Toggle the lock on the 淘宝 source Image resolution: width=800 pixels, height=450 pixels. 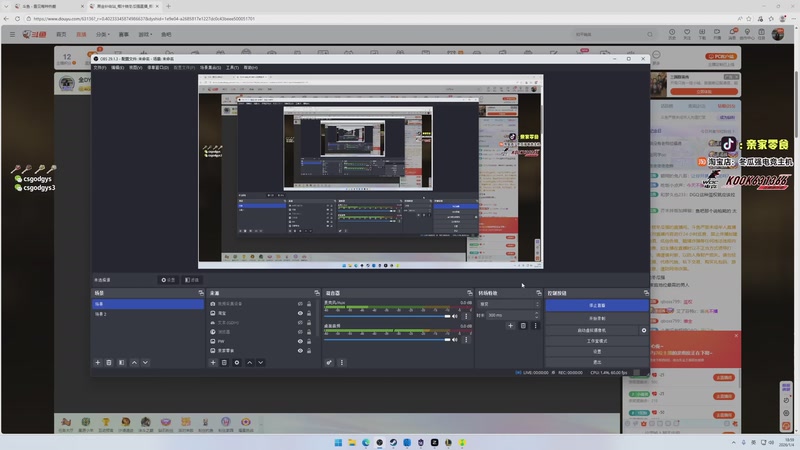pyautogui.click(x=309, y=313)
